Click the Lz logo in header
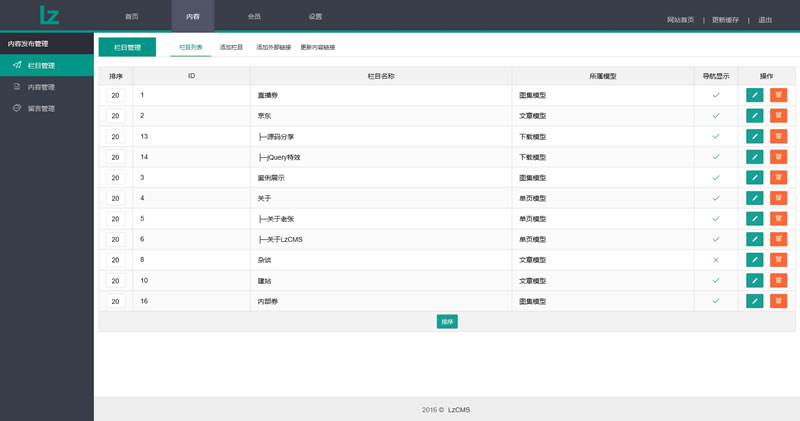Screen dimensions: 800x421 pyautogui.click(x=49, y=15)
